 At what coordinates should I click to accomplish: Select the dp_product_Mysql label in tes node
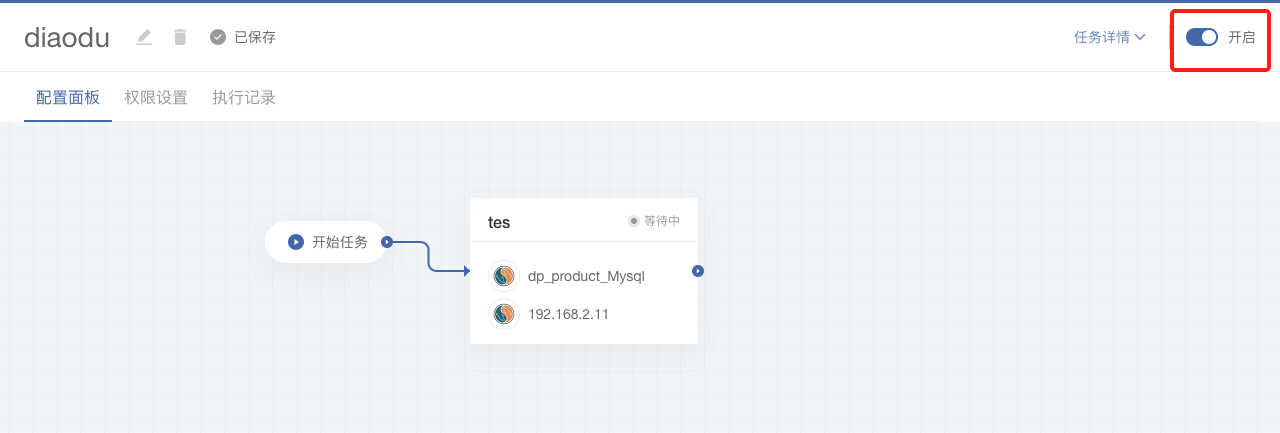click(x=586, y=276)
